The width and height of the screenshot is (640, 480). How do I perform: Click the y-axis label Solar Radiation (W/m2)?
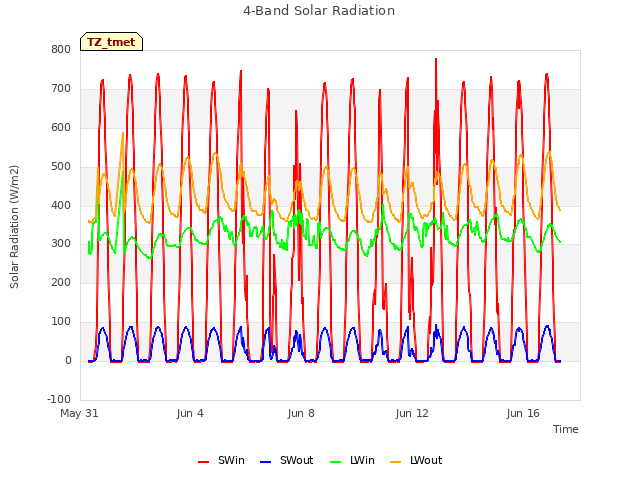click(14, 227)
